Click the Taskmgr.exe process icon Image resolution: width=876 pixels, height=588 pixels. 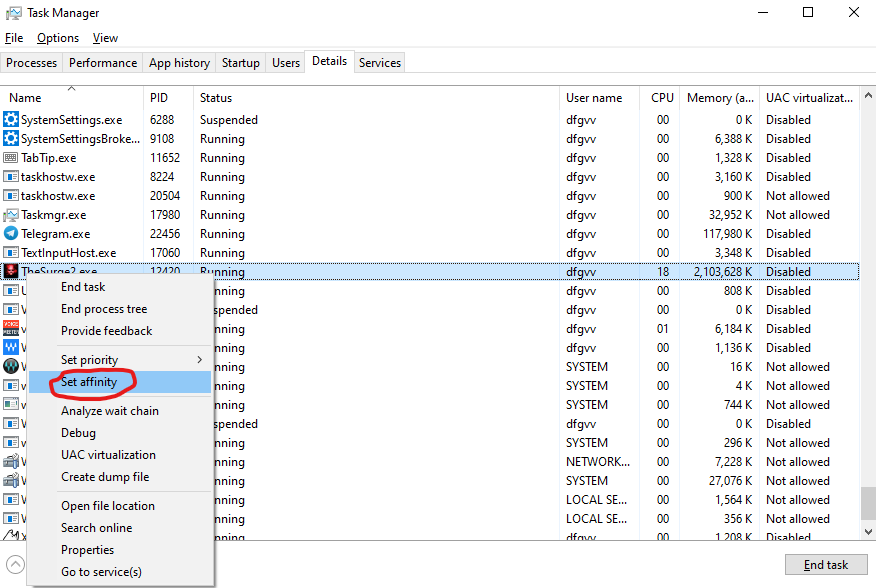11,215
